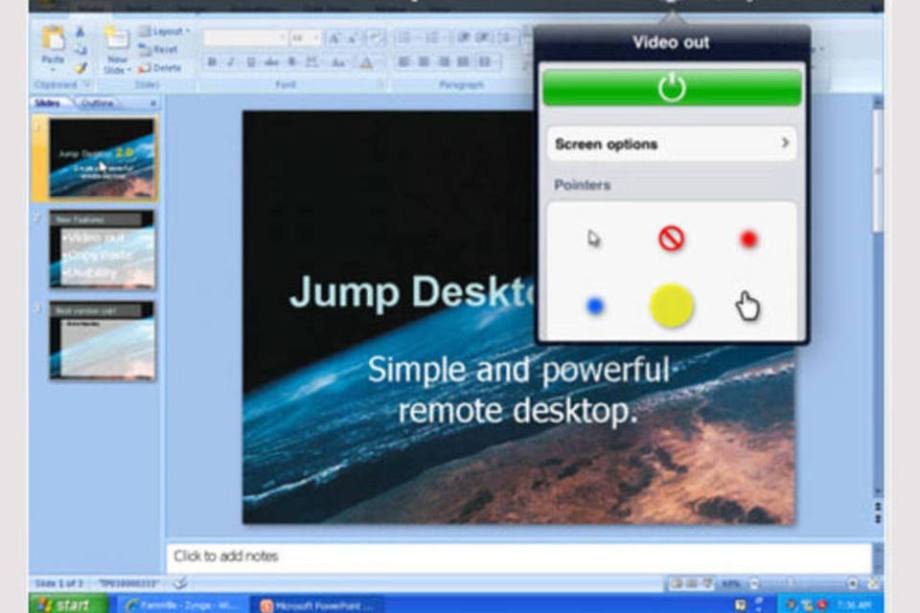Viewport: 920px width, 613px height.
Task: Apply Bold formatting
Action: point(212,62)
